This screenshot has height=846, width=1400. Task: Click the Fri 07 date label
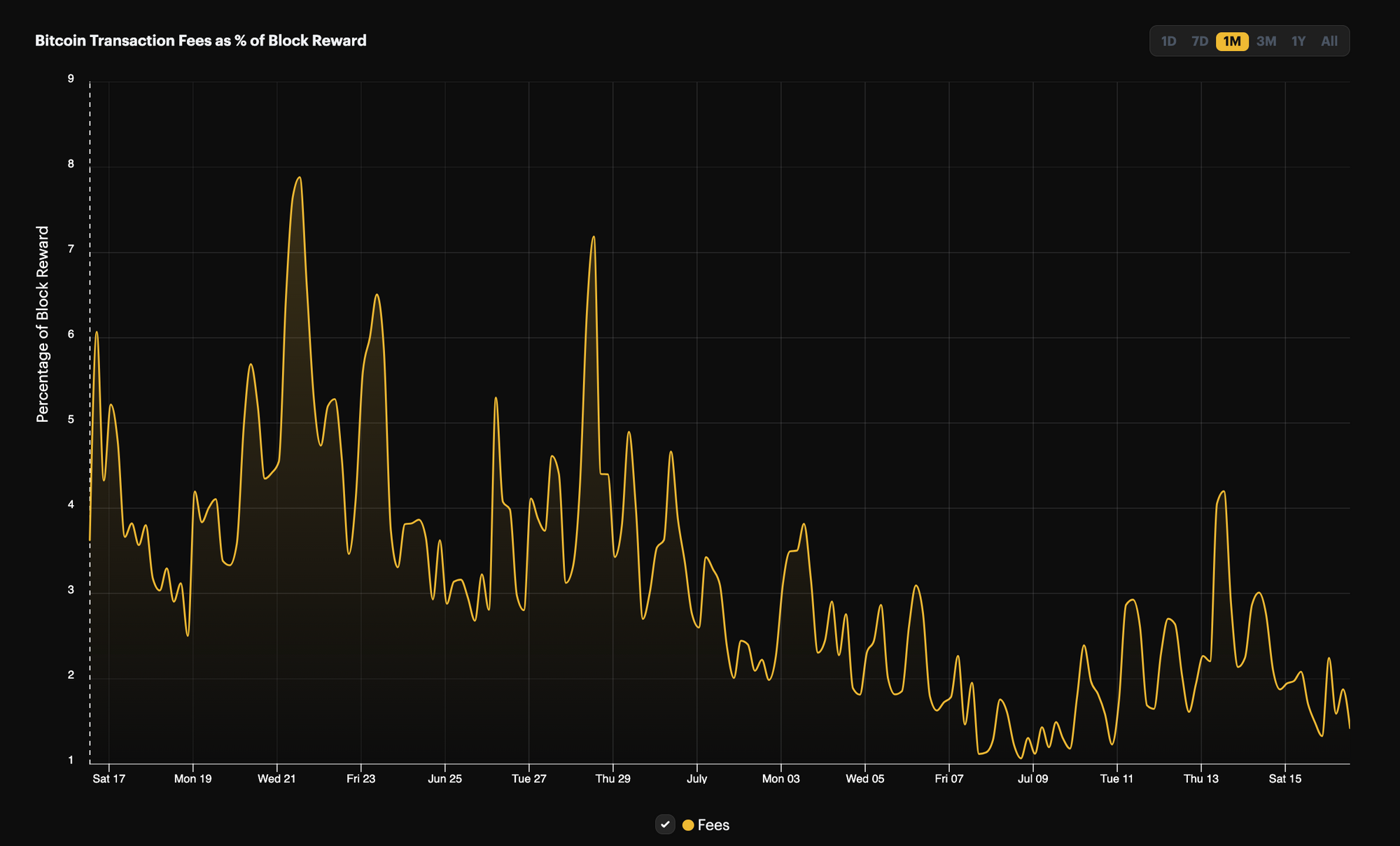click(x=949, y=779)
